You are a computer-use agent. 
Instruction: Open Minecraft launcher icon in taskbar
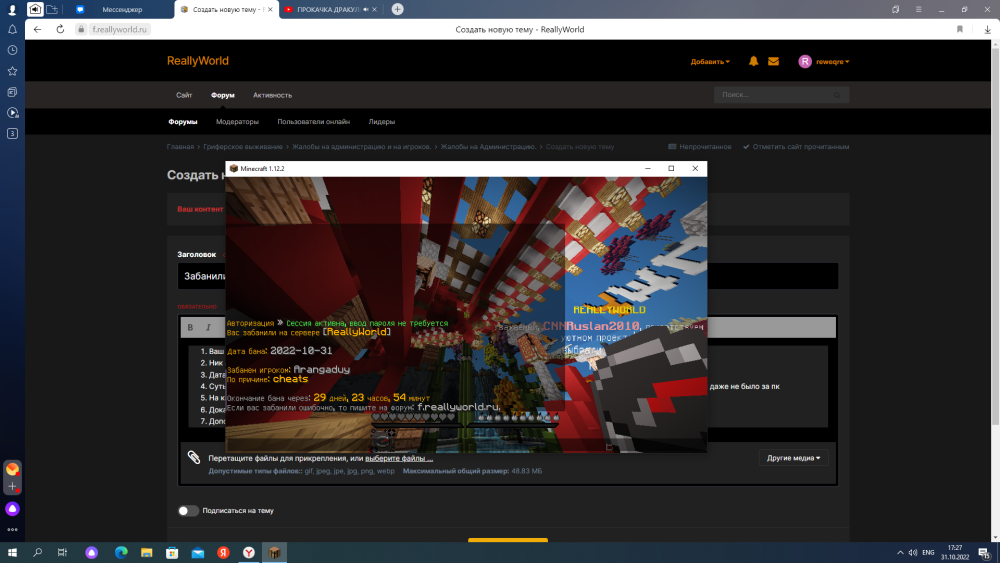[x=274, y=552]
